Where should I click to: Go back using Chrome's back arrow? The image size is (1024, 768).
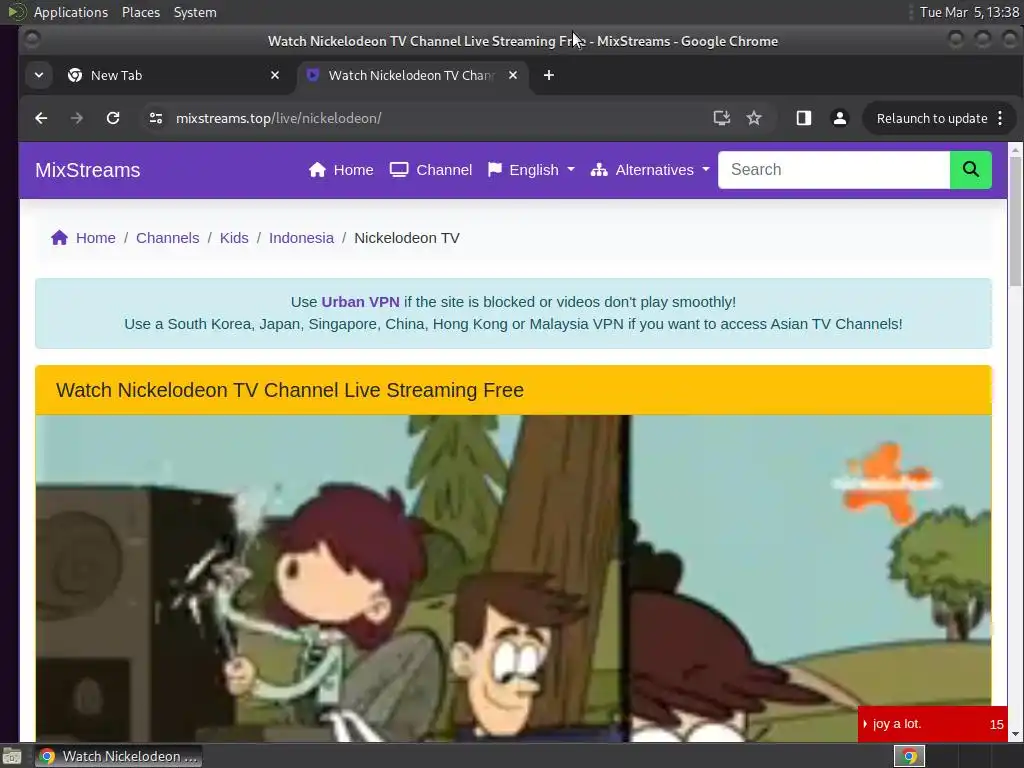point(41,118)
